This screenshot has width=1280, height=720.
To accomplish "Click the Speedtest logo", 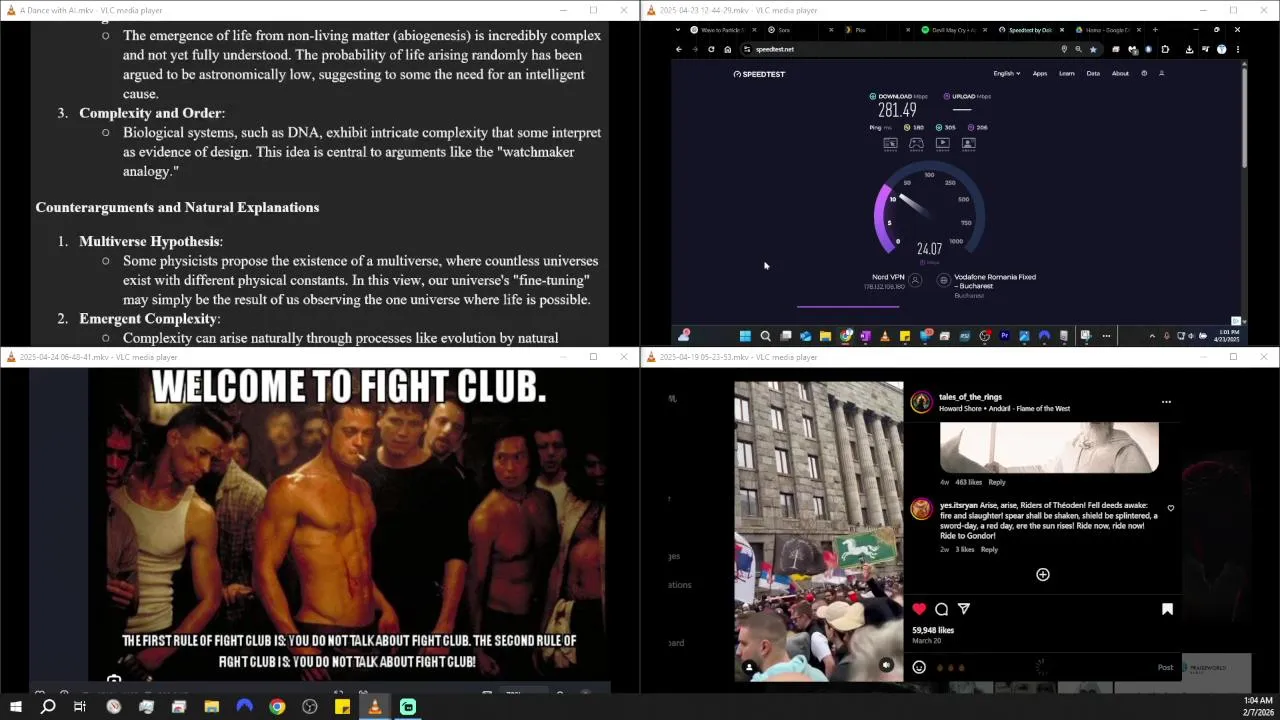I will 759,74.
